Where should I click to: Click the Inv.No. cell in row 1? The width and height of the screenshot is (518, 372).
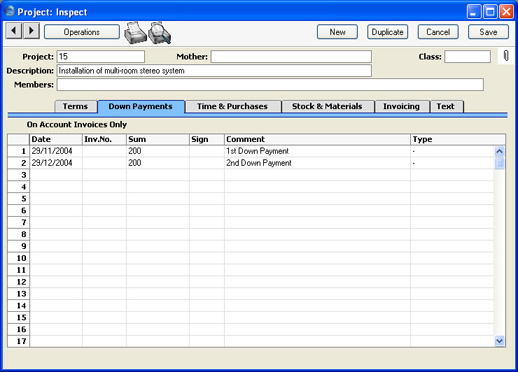(x=104, y=151)
